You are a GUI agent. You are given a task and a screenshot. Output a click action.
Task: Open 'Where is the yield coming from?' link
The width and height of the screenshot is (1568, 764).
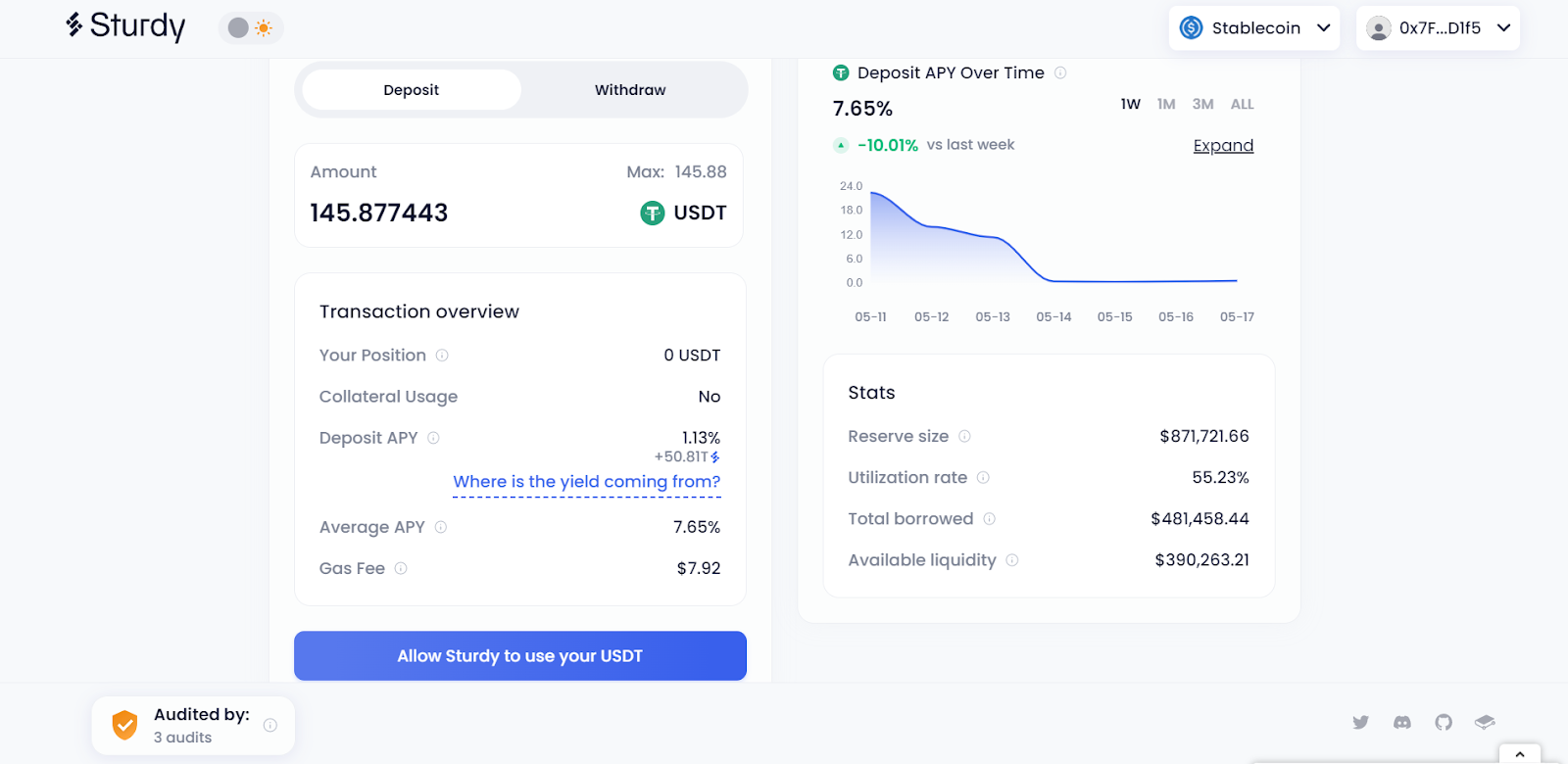tap(587, 482)
